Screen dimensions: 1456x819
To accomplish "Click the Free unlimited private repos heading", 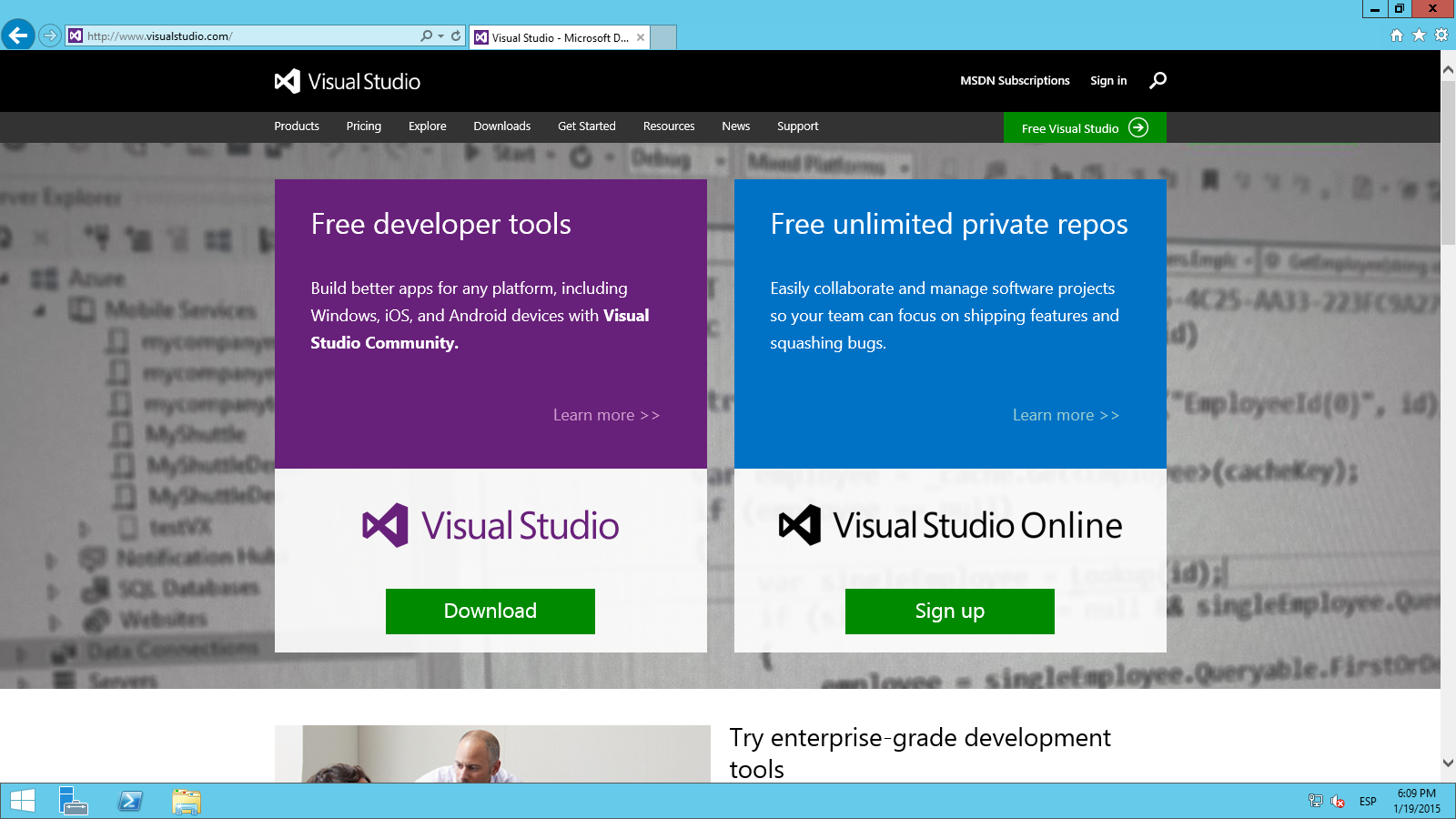I will coord(949,224).
